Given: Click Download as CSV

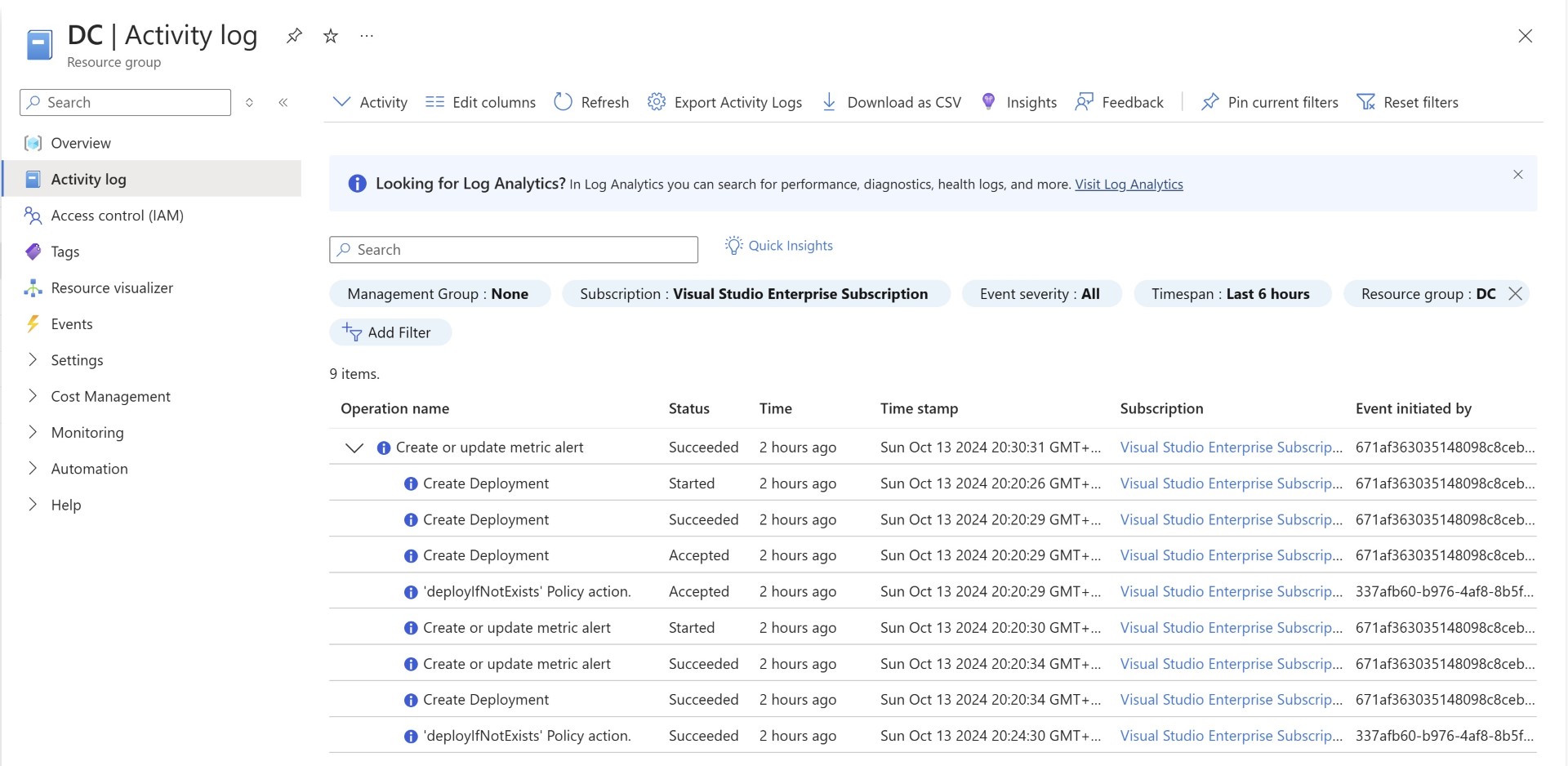Looking at the screenshot, I should pos(891,102).
